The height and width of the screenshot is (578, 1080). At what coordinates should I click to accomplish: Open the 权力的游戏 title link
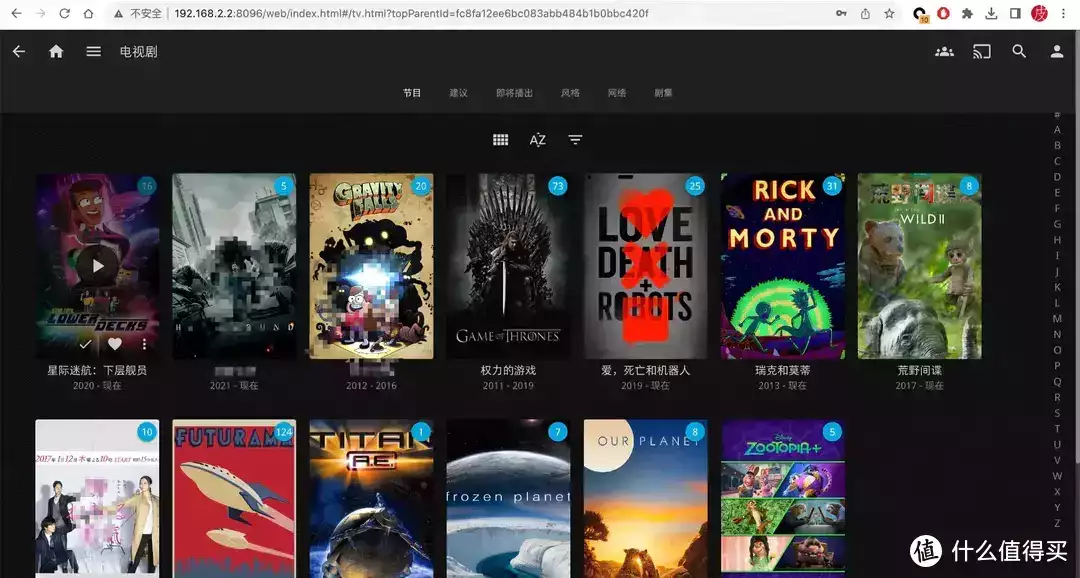point(508,371)
